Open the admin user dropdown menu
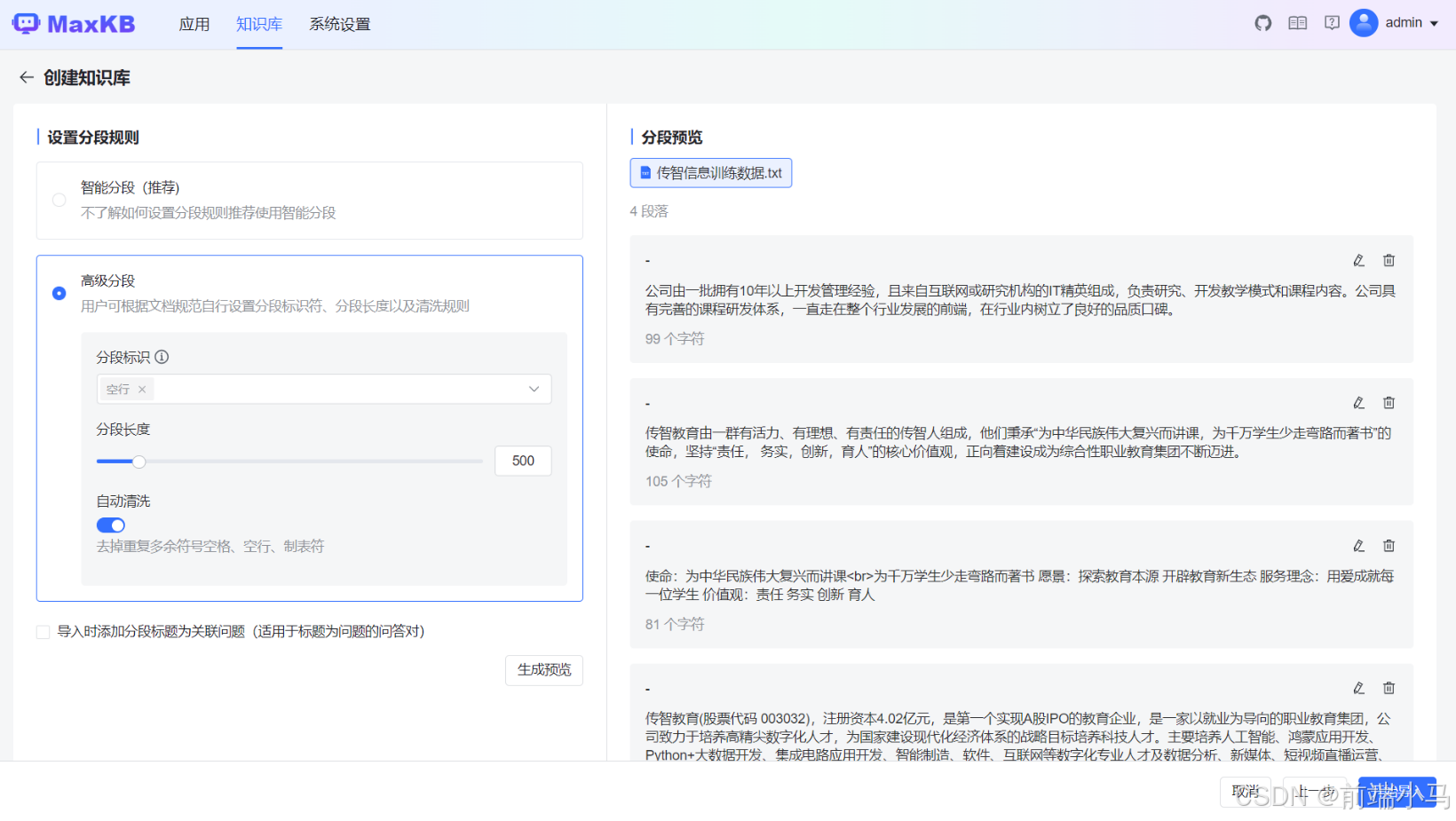Image resolution: width=1456 pixels, height=821 pixels. [1412, 23]
